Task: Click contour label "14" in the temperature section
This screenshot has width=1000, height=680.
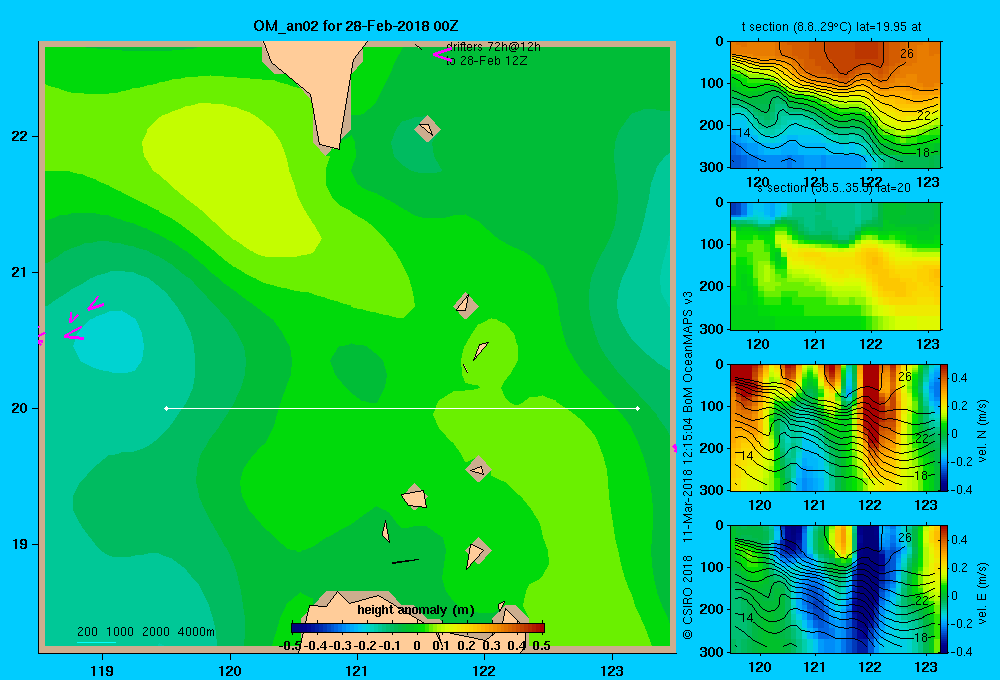Action: (x=744, y=133)
